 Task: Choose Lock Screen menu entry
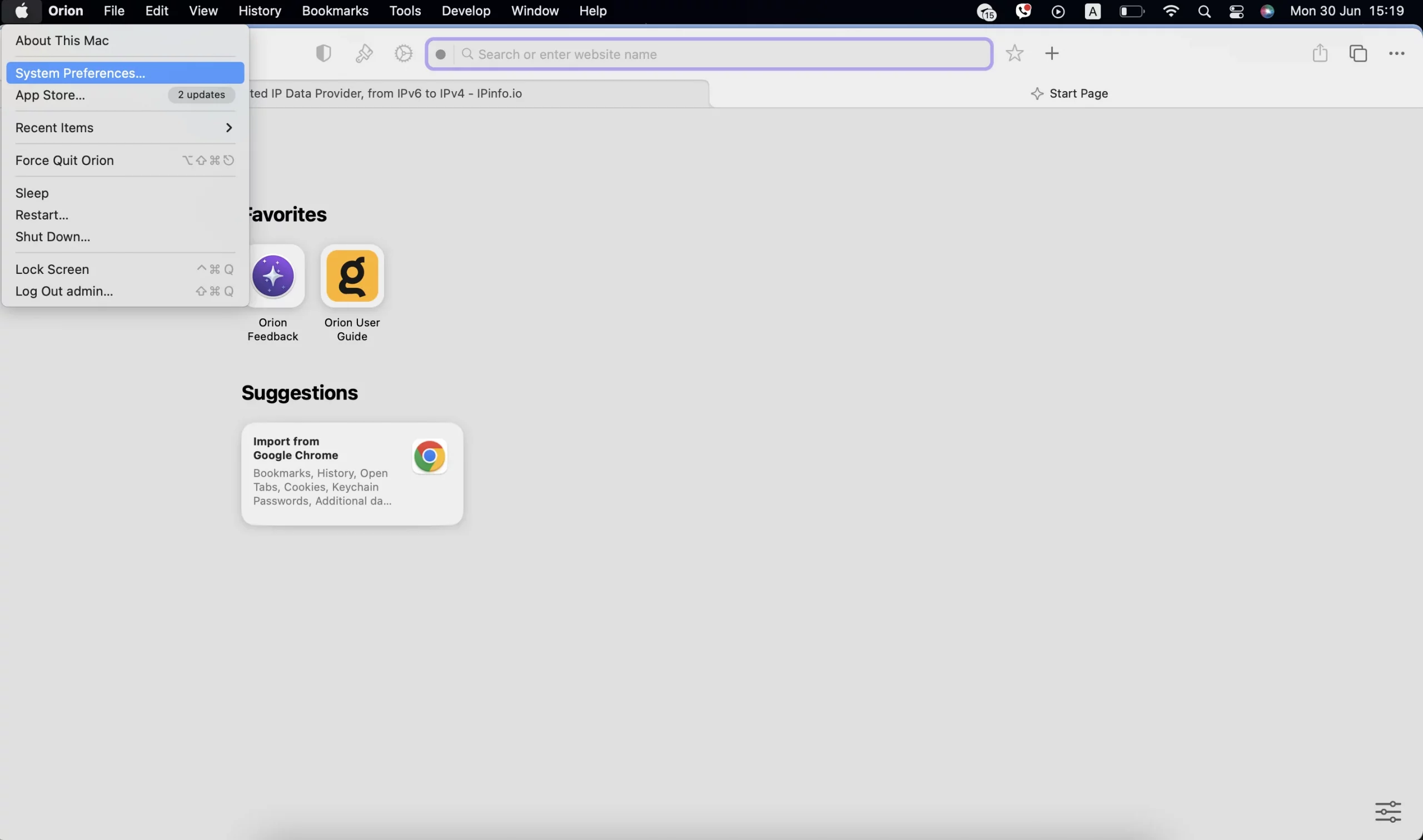click(125, 269)
